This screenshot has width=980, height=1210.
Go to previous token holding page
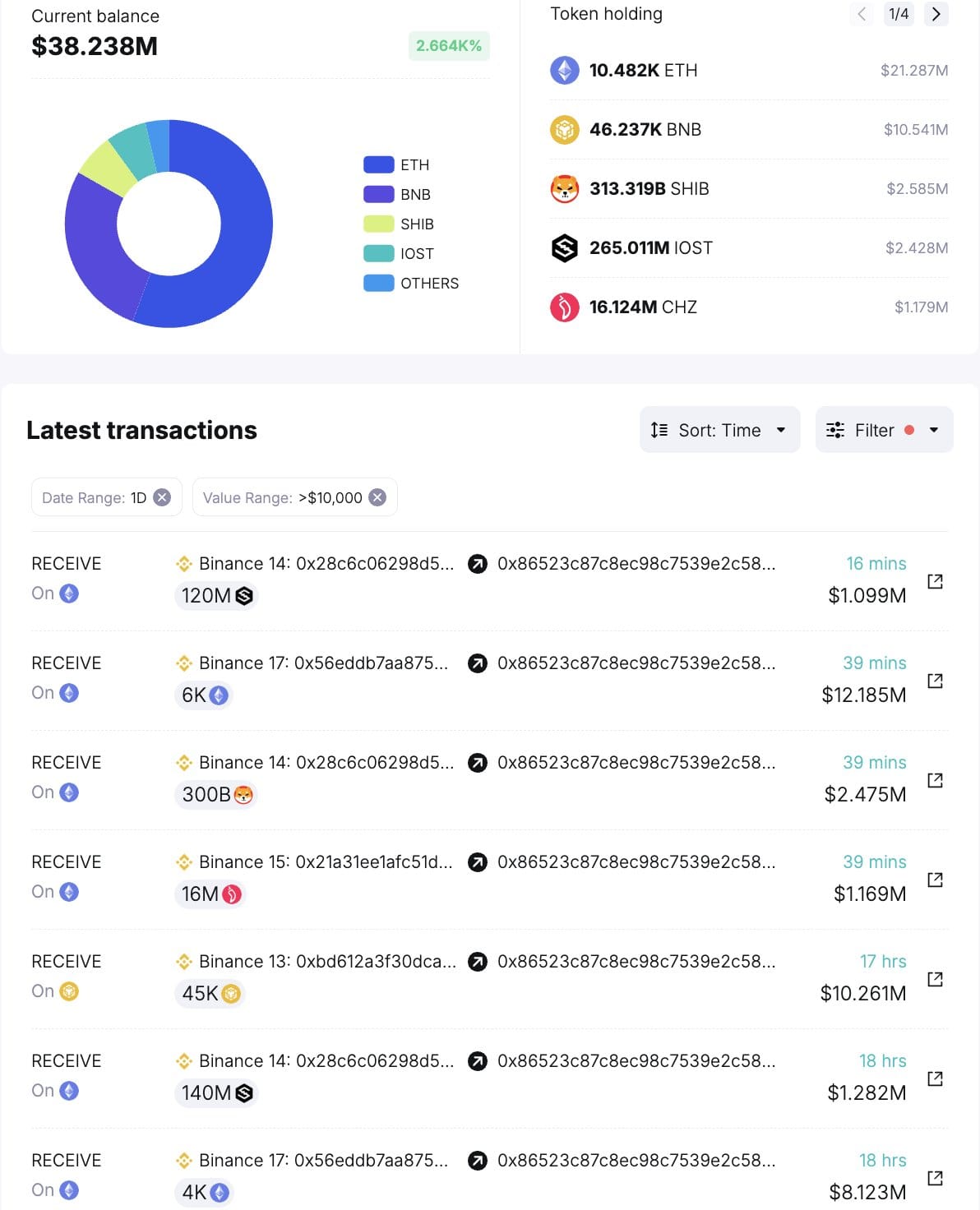pos(862,14)
